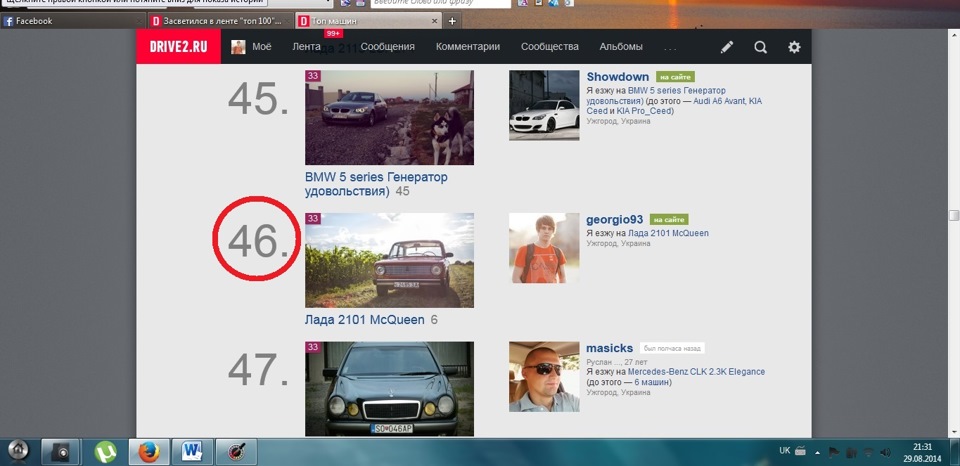Open Моё in the site menu
The height and width of the screenshot is (466, 960).
click(x=261, y=47)
